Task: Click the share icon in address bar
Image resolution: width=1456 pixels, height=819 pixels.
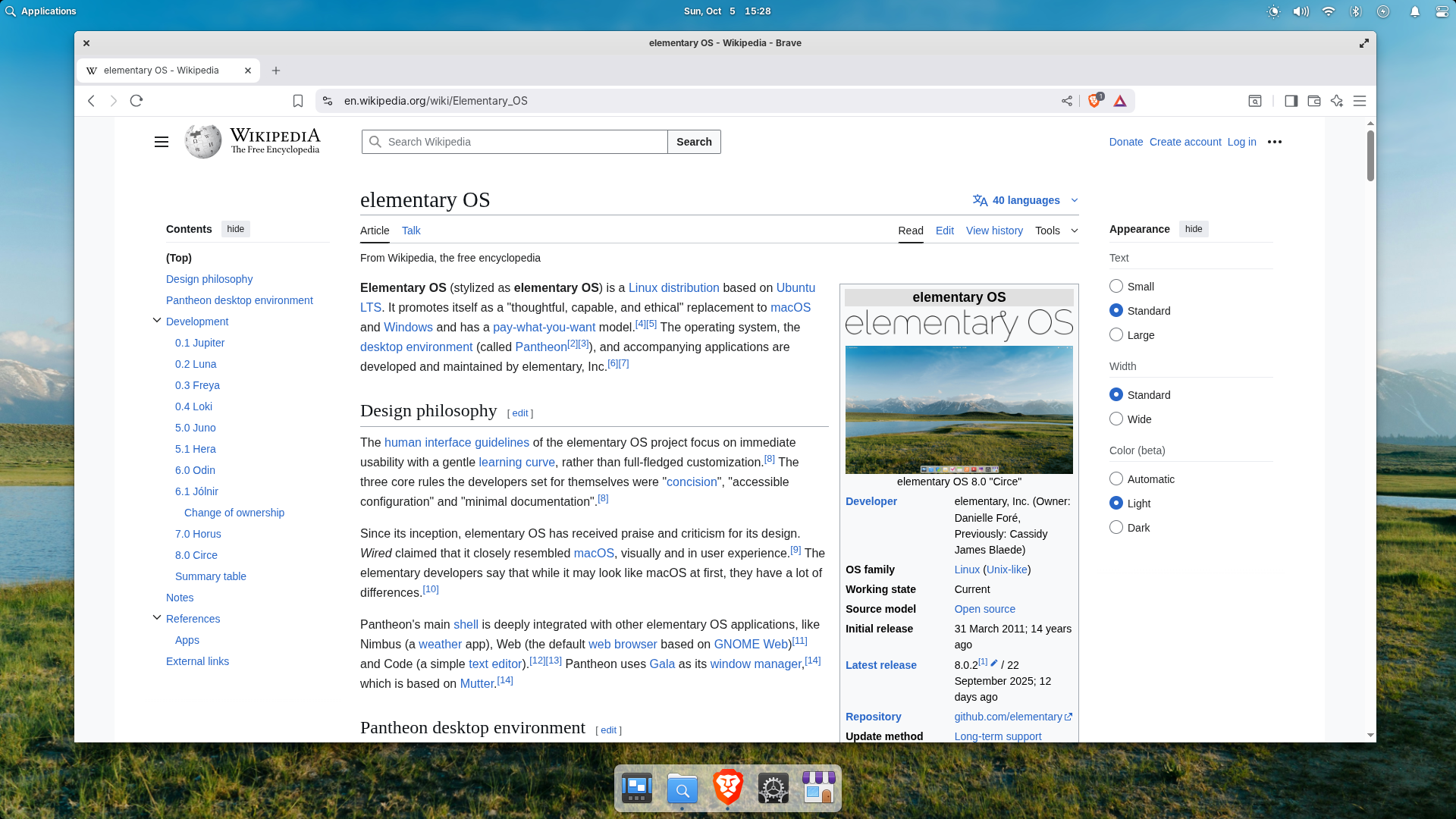Action: coord(1067,101)
